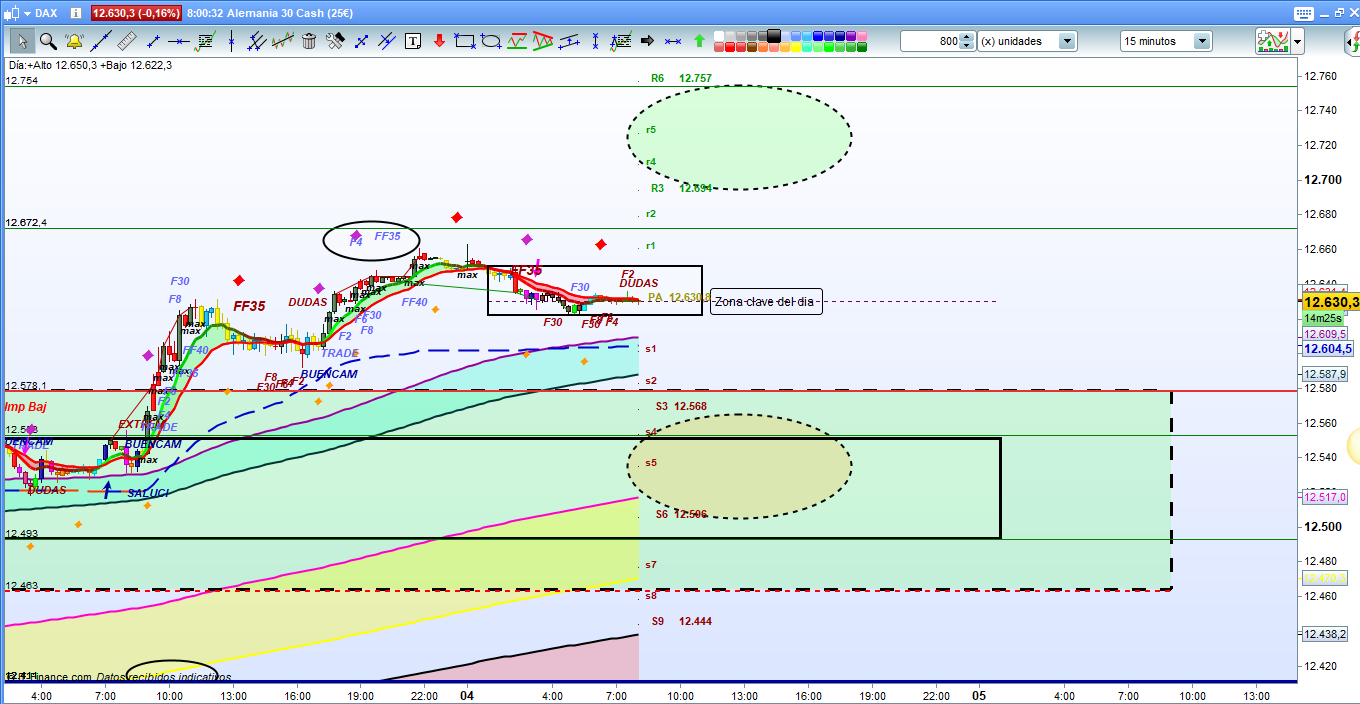Screen dimensions: 1360x704
Task: Choose the rectangle drawing tool
Action: tap(465, 41)
